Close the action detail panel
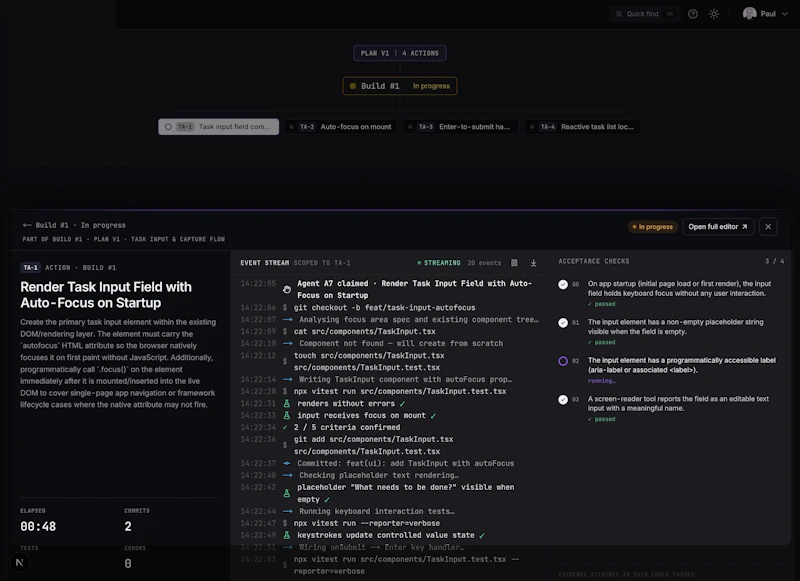The width and height of the screenshot is (800, 581). click(768, 226)
